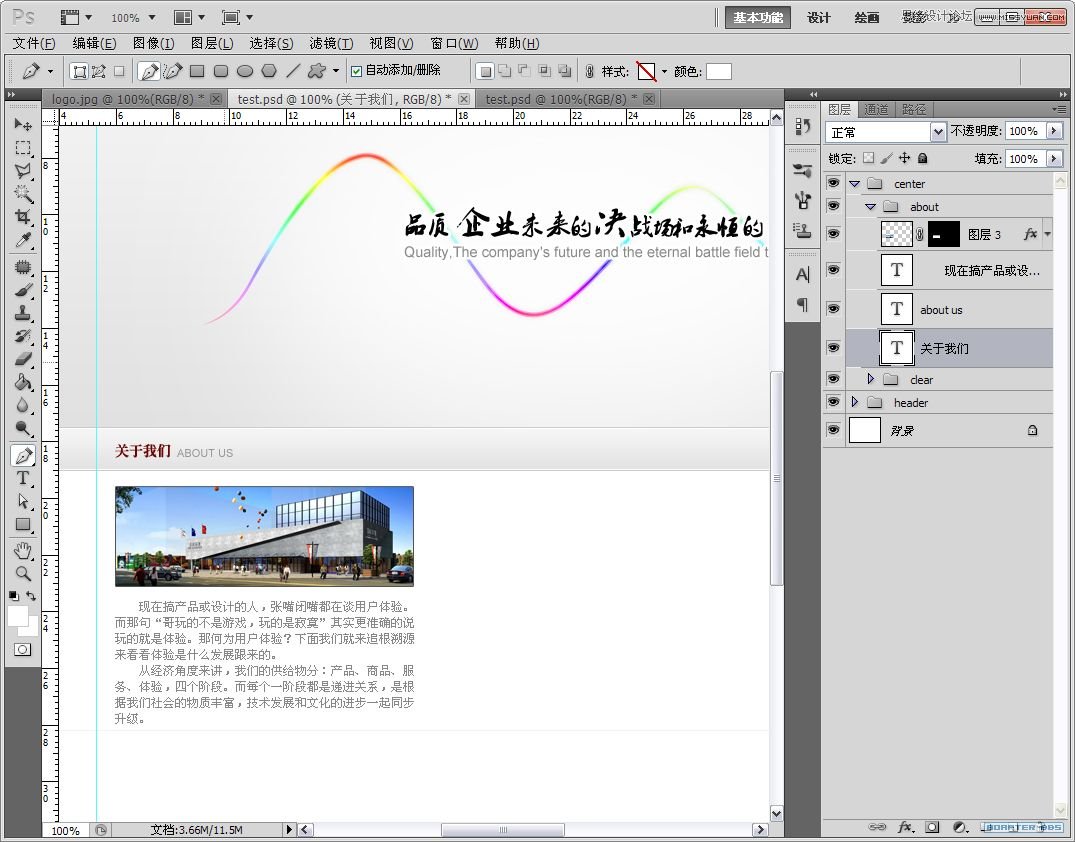Select the Pen tool in toolbox
1075x842 pixels.
tap(23, 455)
